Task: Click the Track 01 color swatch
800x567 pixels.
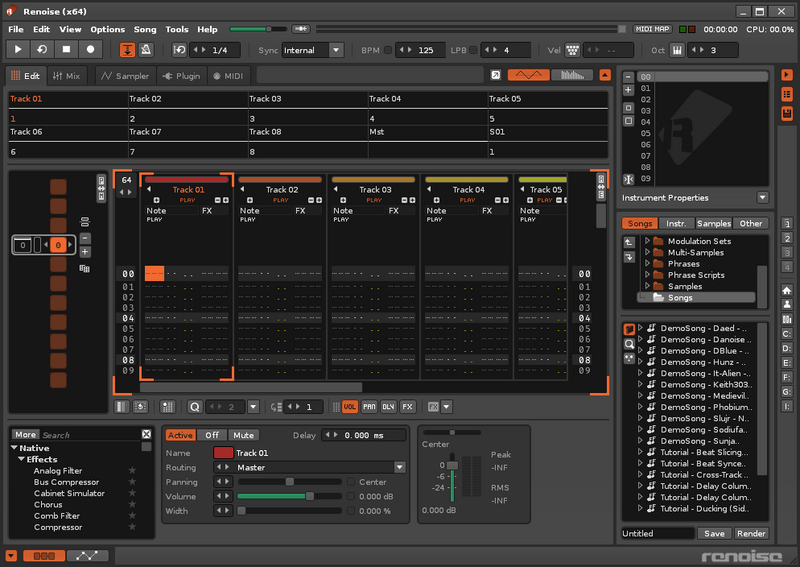Action: tap(222, 453)
